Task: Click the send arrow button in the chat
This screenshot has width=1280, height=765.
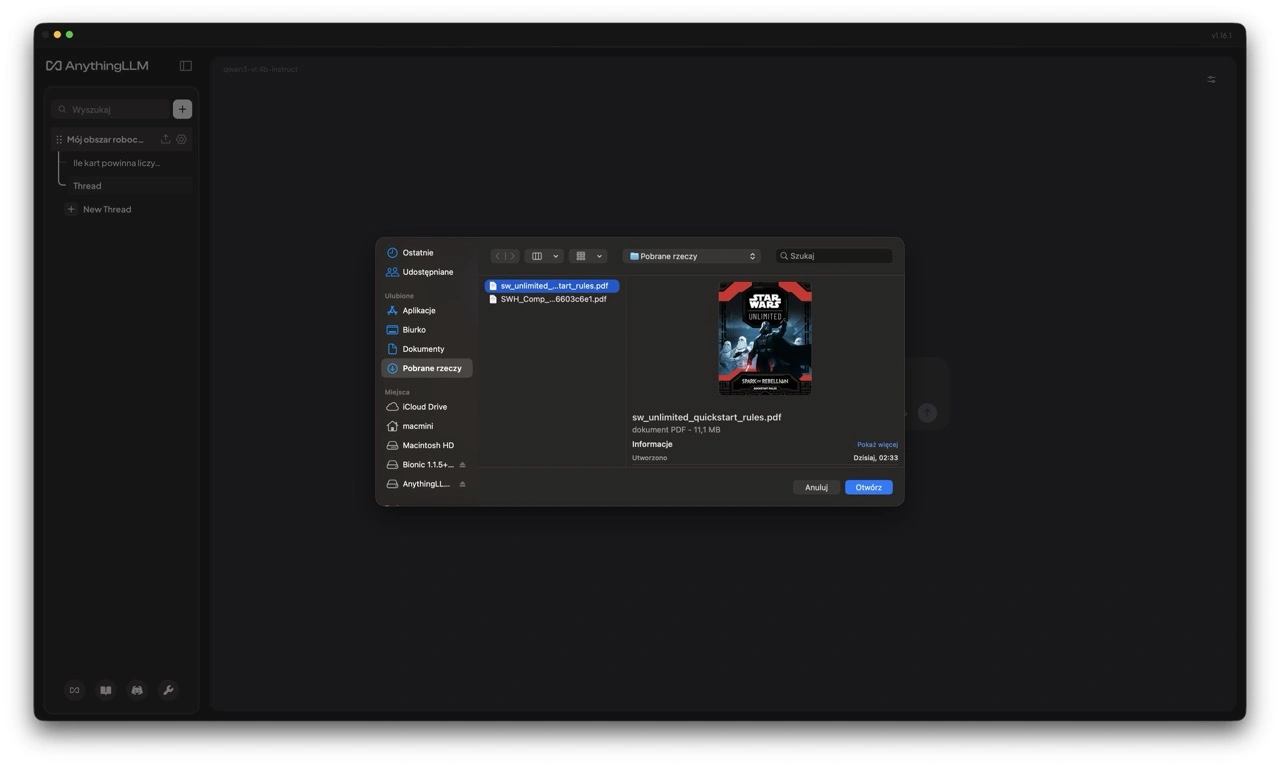Action: click(x=928, y=413)
